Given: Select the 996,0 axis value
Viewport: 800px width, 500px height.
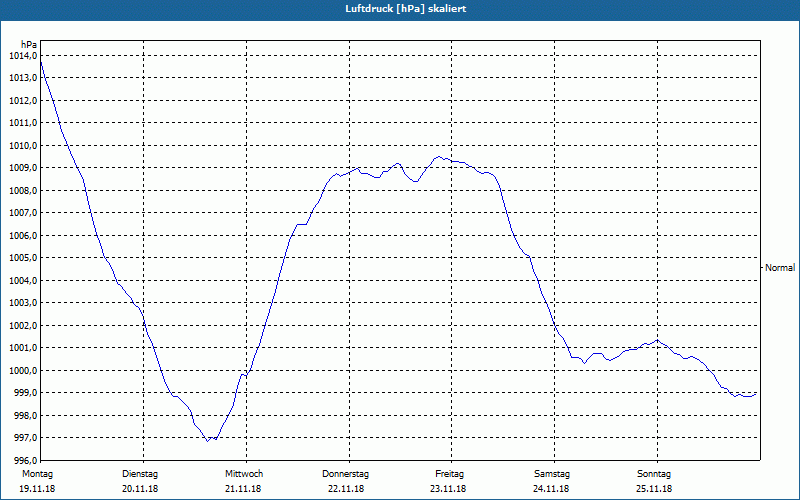Looking at the screenshot, I should pos(25,460).
